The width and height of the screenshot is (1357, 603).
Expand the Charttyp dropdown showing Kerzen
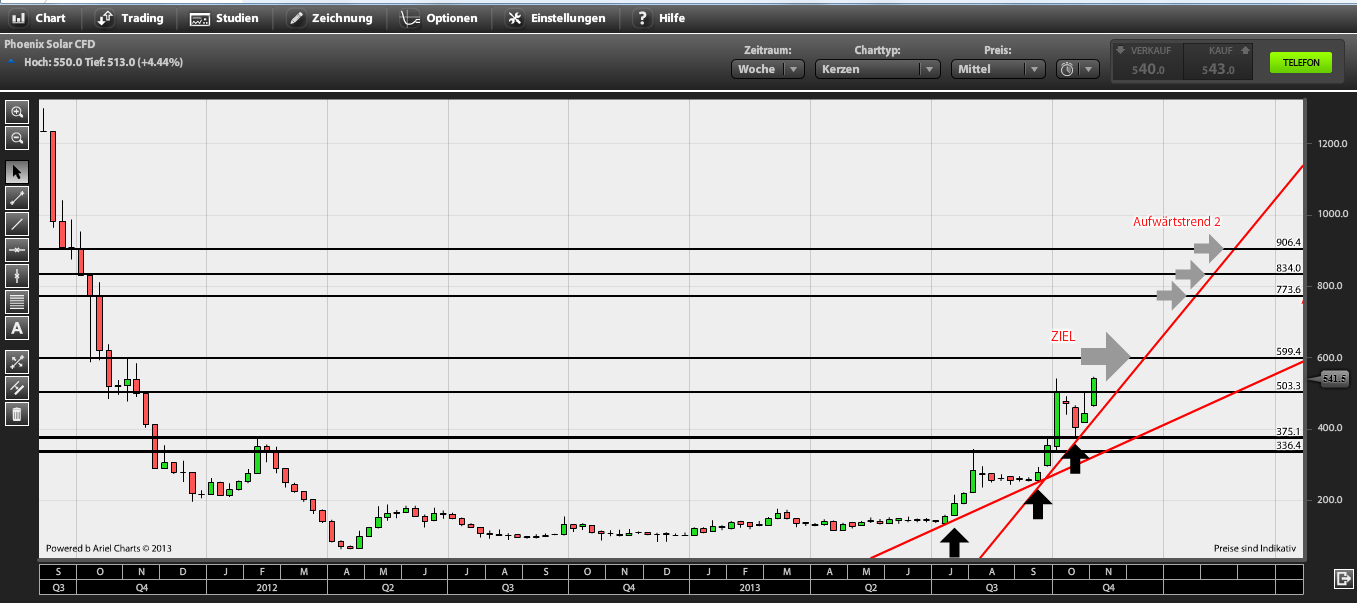[877, 69]
